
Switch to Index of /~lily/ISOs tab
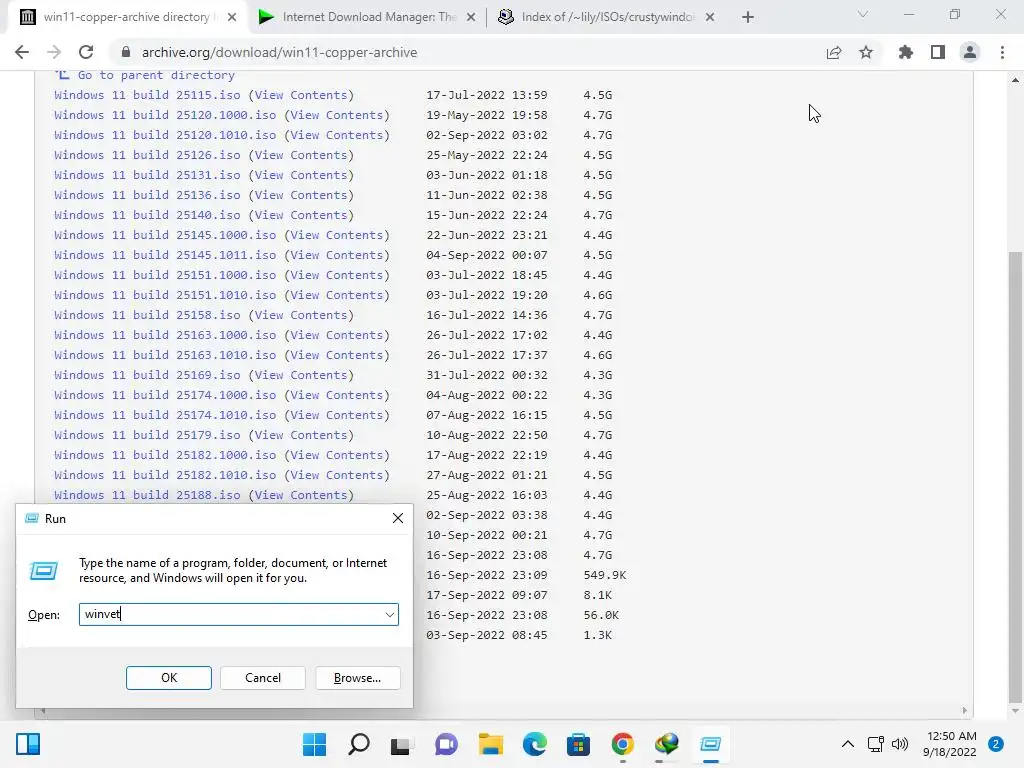click(x=606, y=17)
